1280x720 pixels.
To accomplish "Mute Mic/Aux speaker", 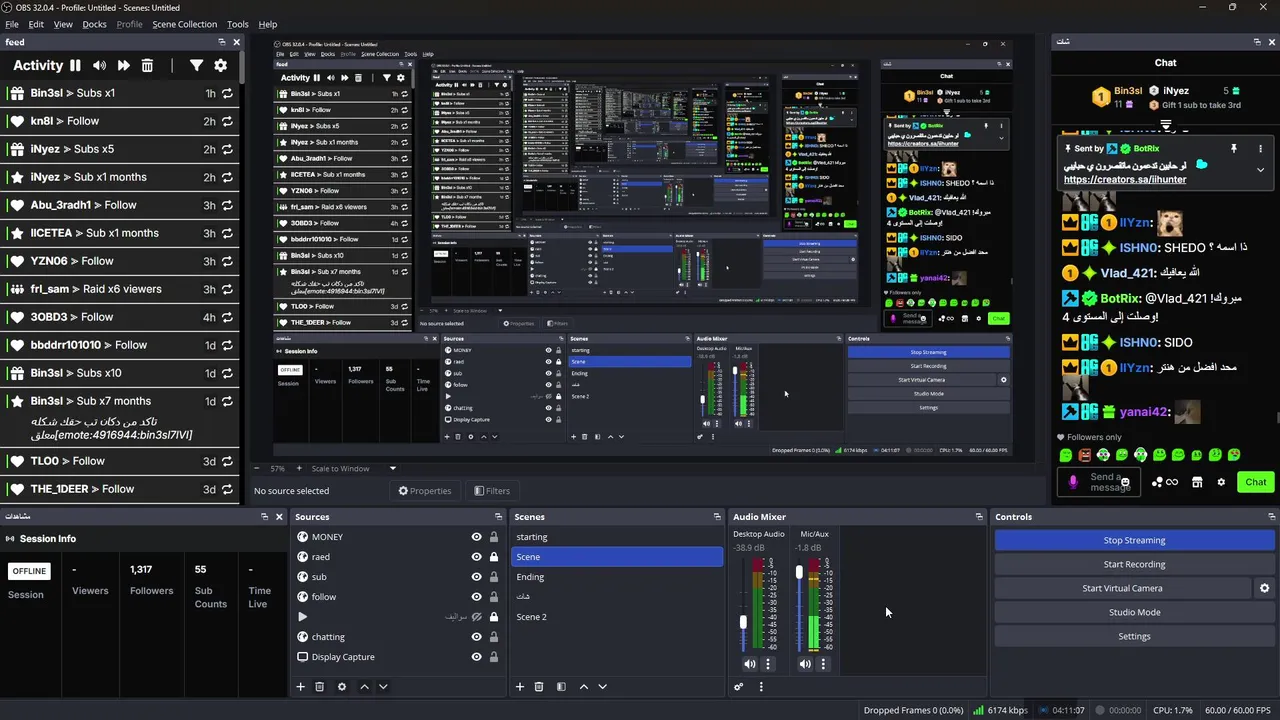I will click(x=805, y=664).
